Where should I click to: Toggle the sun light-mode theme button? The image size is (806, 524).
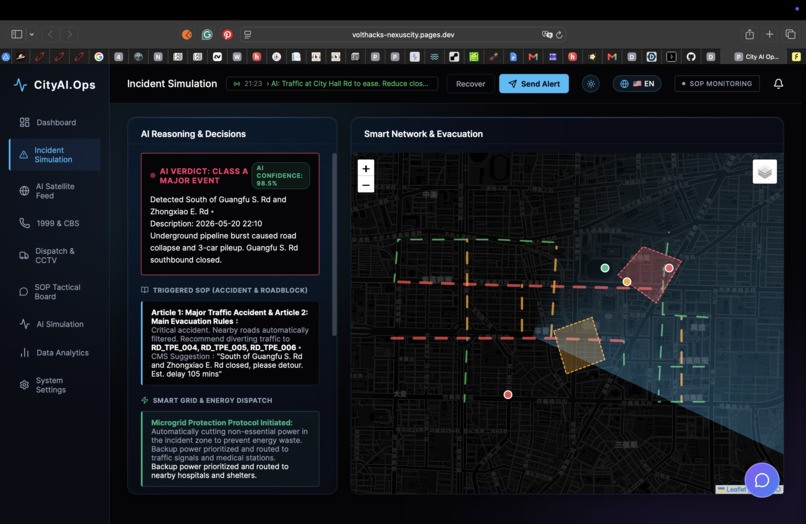tap(591, 84)
